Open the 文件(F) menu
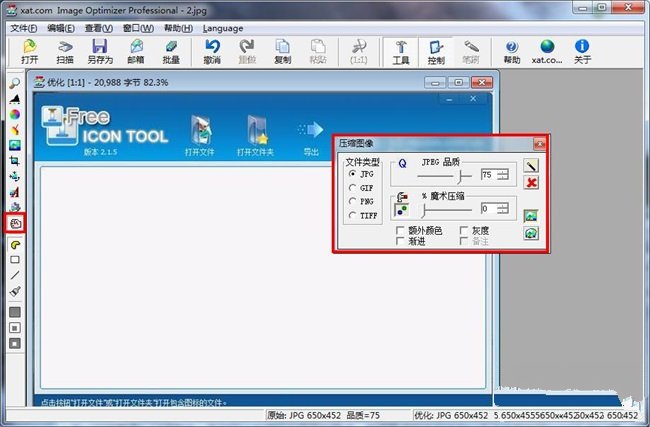Image resolution: width=650 pixels, height=427 pixels. 24,28
